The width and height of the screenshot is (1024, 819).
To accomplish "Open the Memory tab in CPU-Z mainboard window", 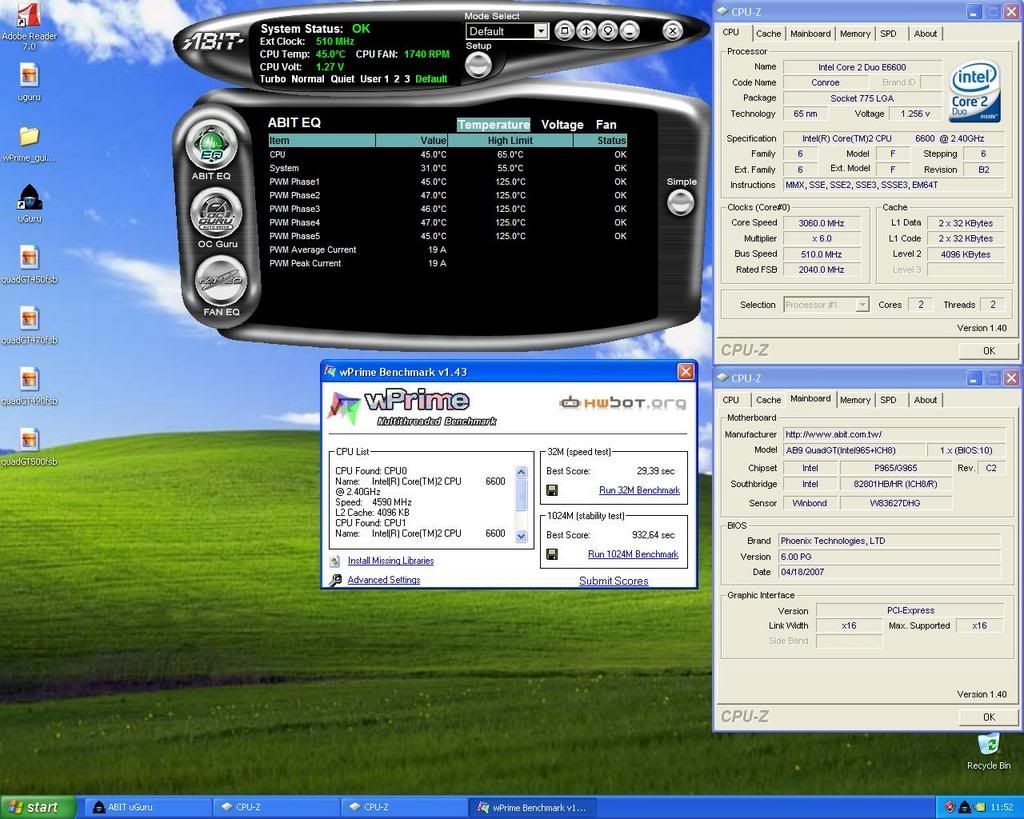I will click(855, 400).
